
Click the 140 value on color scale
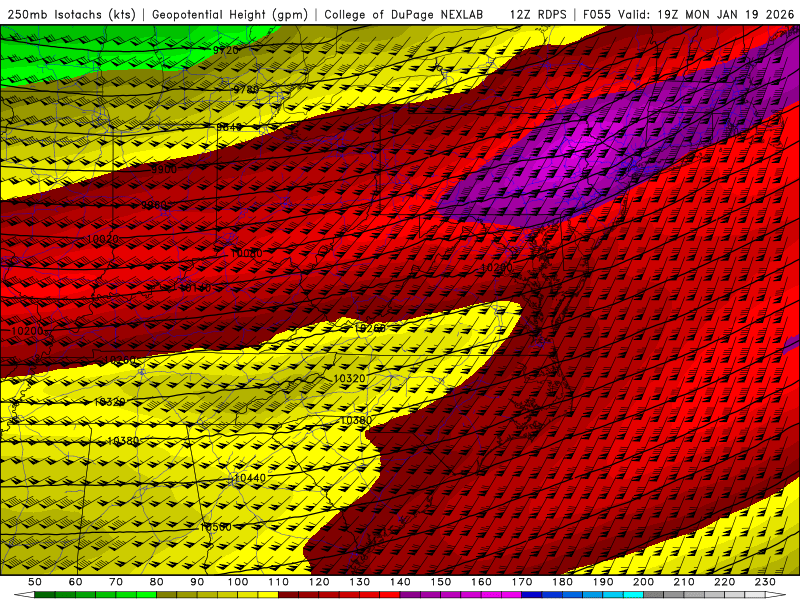(x=400, y=582)
